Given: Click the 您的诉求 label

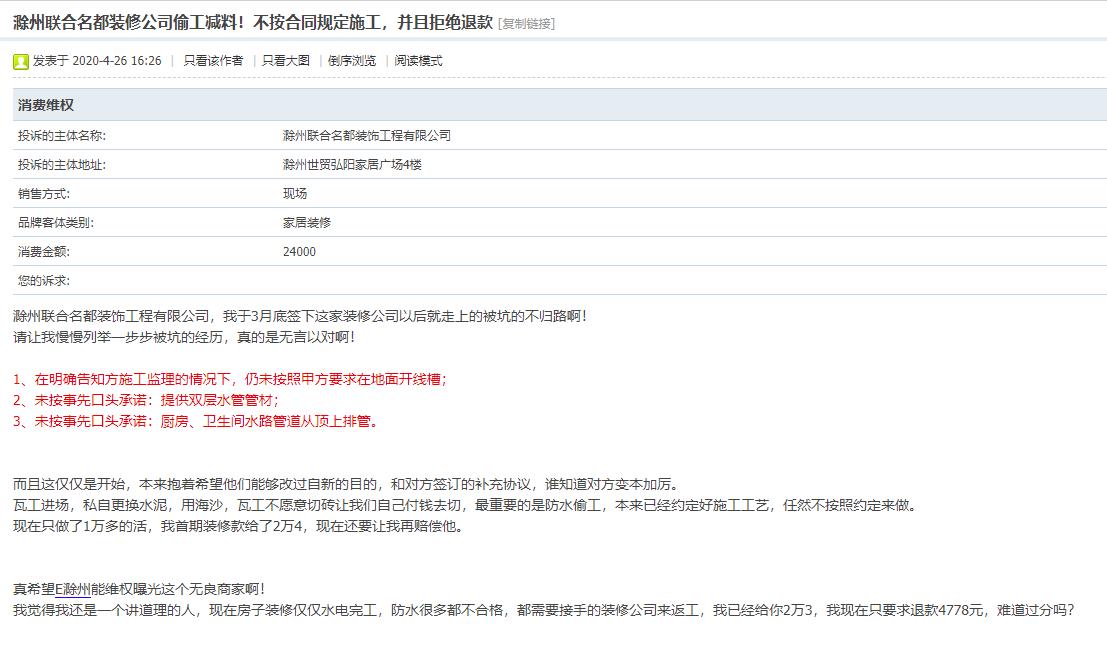Looking at the screenshot, I should [x=44, y=280].
